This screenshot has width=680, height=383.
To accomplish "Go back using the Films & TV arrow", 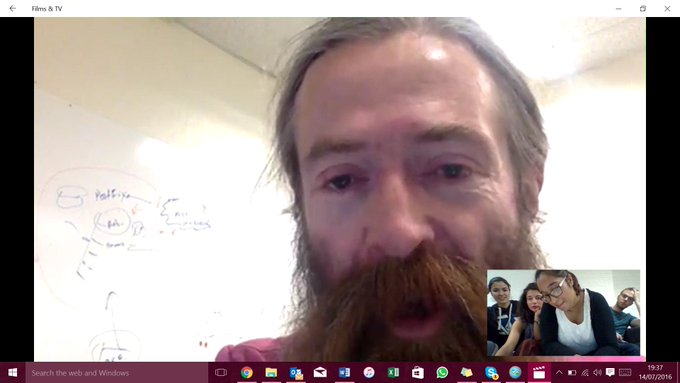I will point(13,8).
